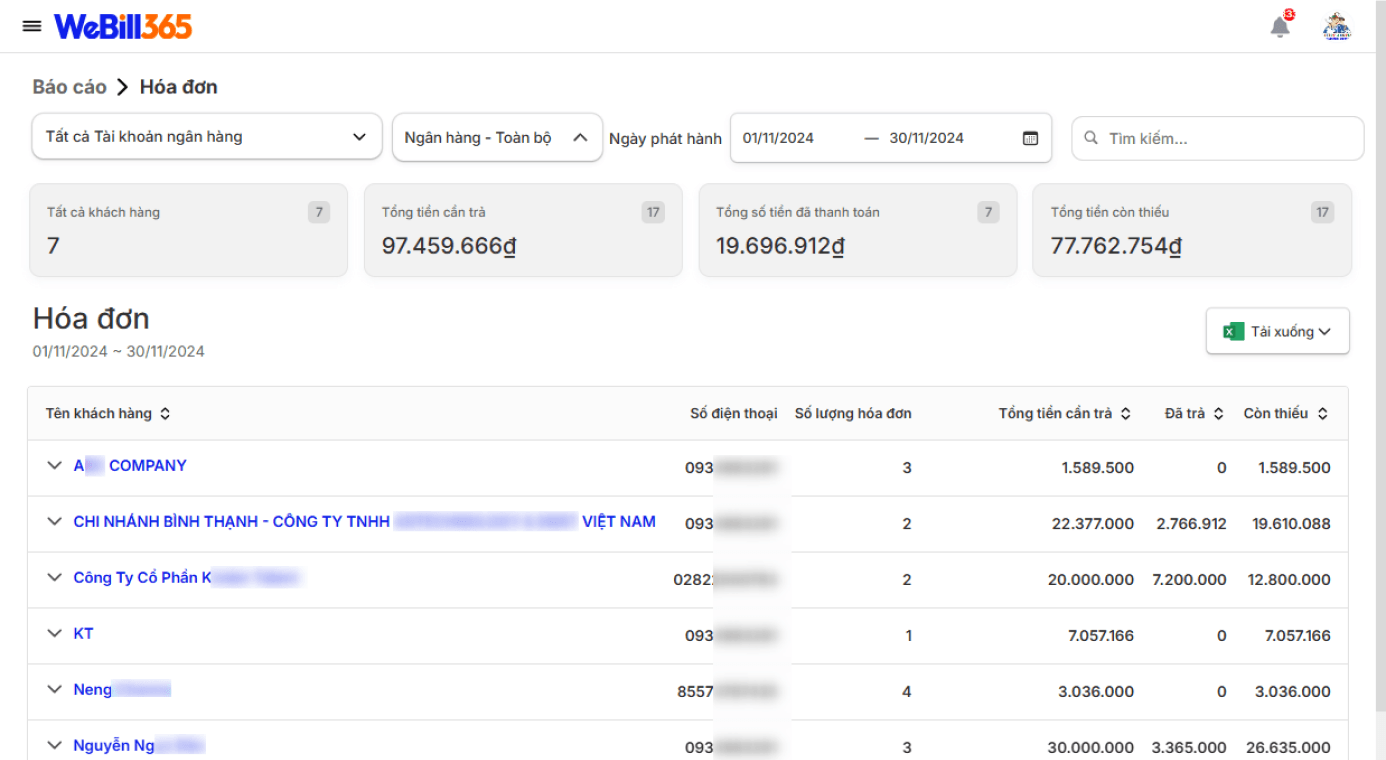Open the user profile avatar
Viewport: 1386px width, 760px height.
[x=1337, y=27]
